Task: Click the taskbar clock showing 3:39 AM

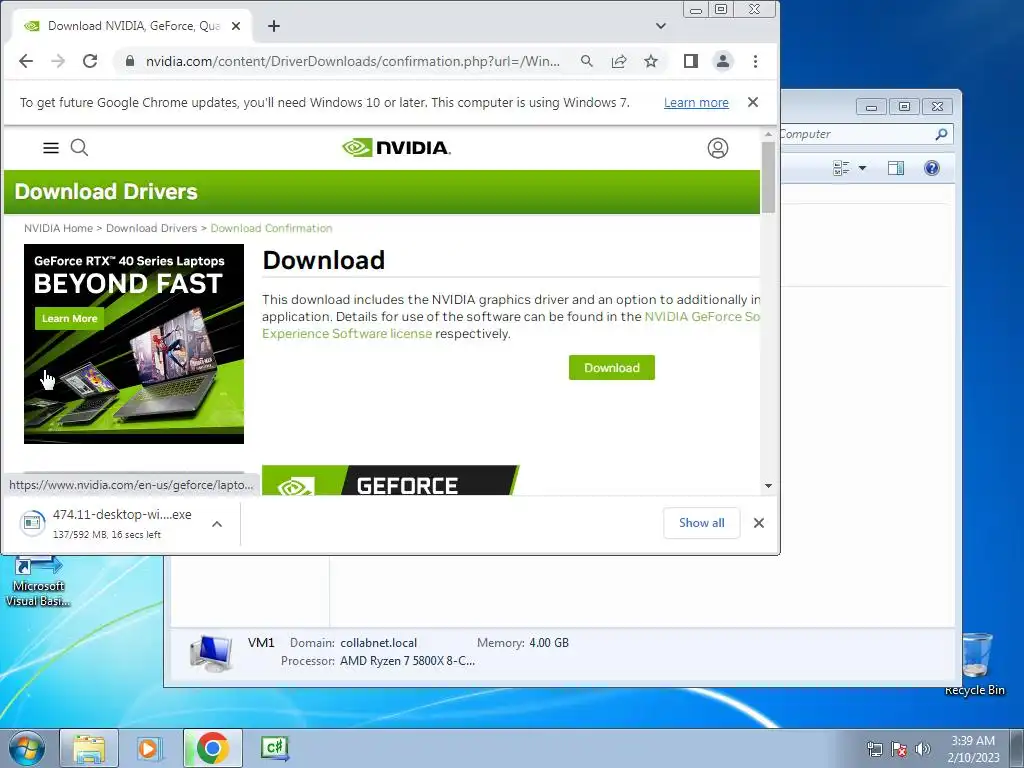Action: [x=973, y=749]
